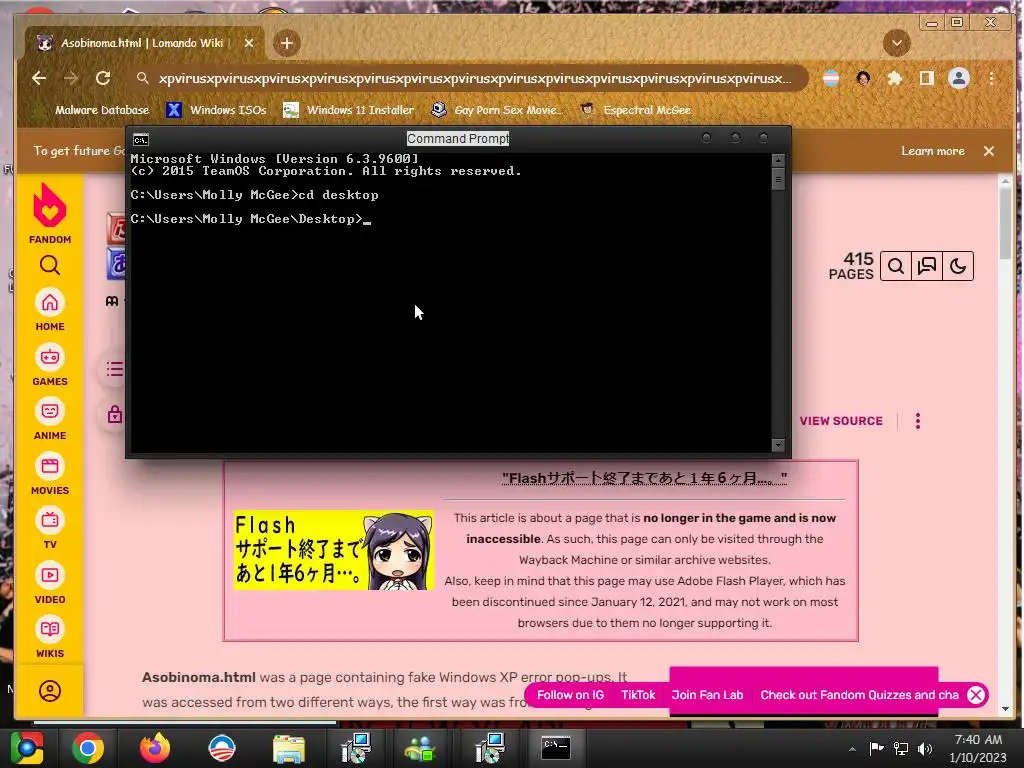Open the Chrome profile avatar
1024x768 pixels.
tap(959, 78)
